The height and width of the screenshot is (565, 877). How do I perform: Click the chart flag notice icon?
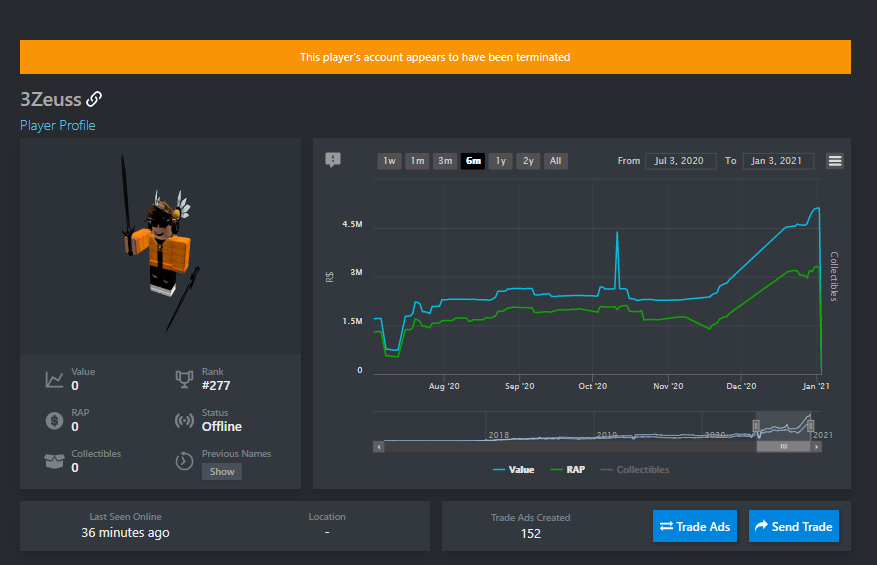click(333, 160)
